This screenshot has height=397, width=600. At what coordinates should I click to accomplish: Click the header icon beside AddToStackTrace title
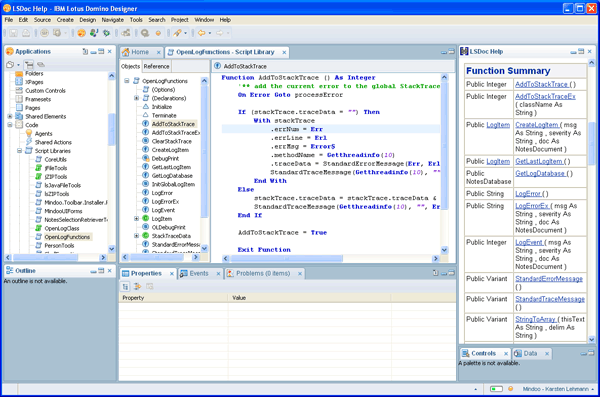pos(217,66)
